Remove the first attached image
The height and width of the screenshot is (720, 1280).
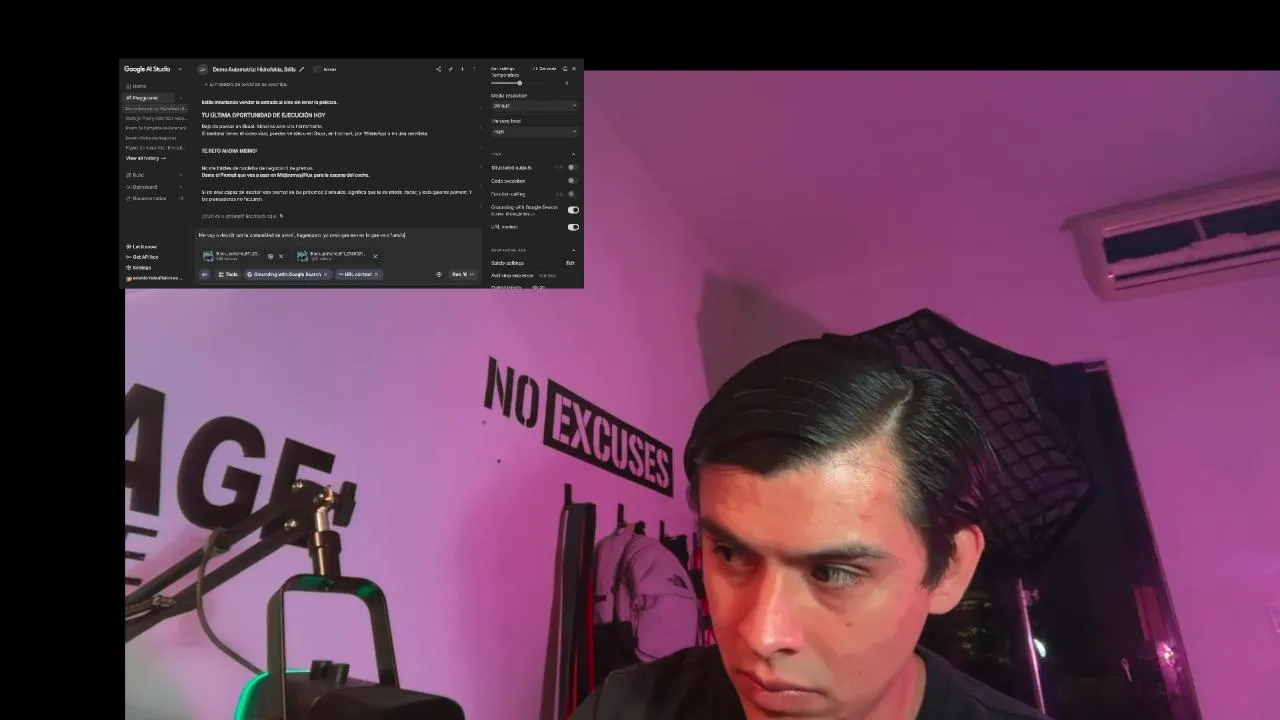point(281,256)
